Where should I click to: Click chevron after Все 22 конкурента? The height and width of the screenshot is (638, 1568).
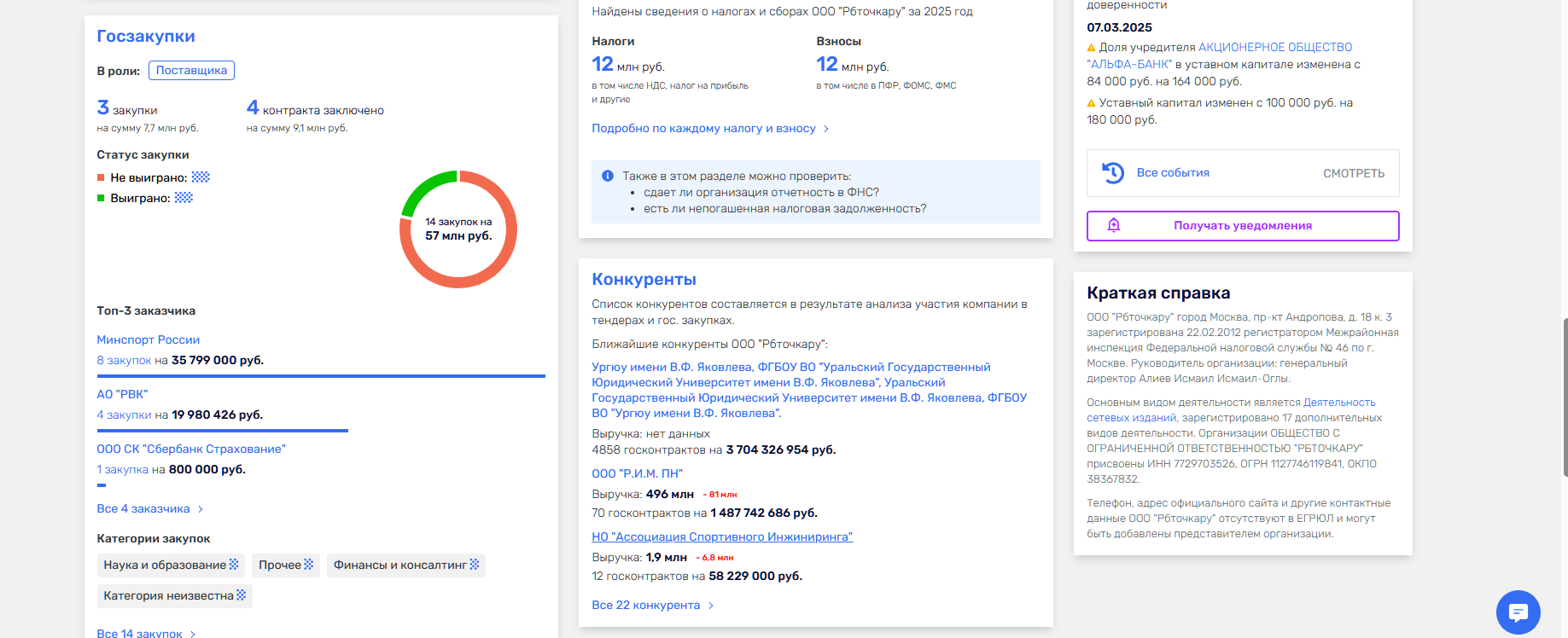click(x=711, y=606)
